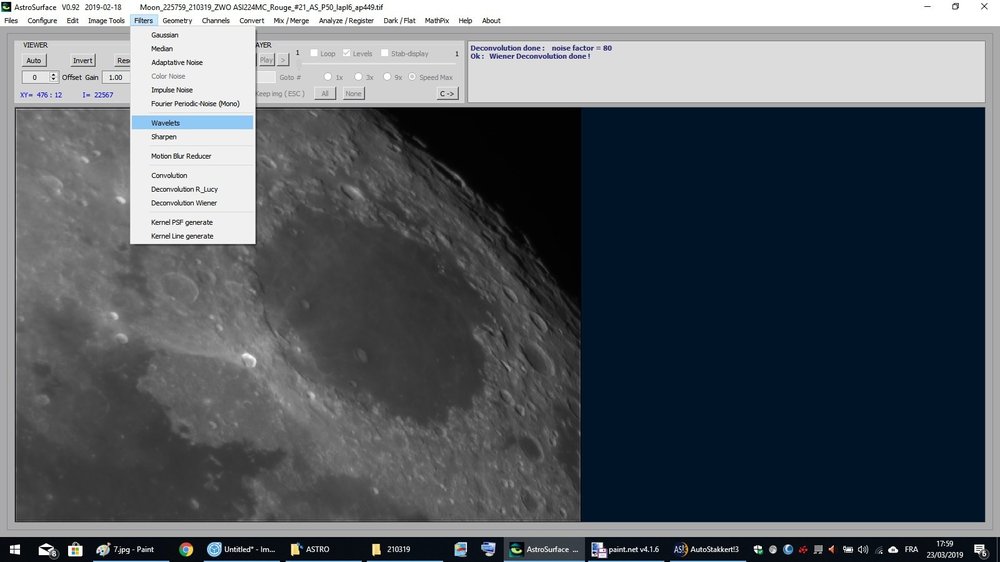Open the Analyze / Register menu
The width and height of the screenshot is (1000, 562).
(346, 20)
